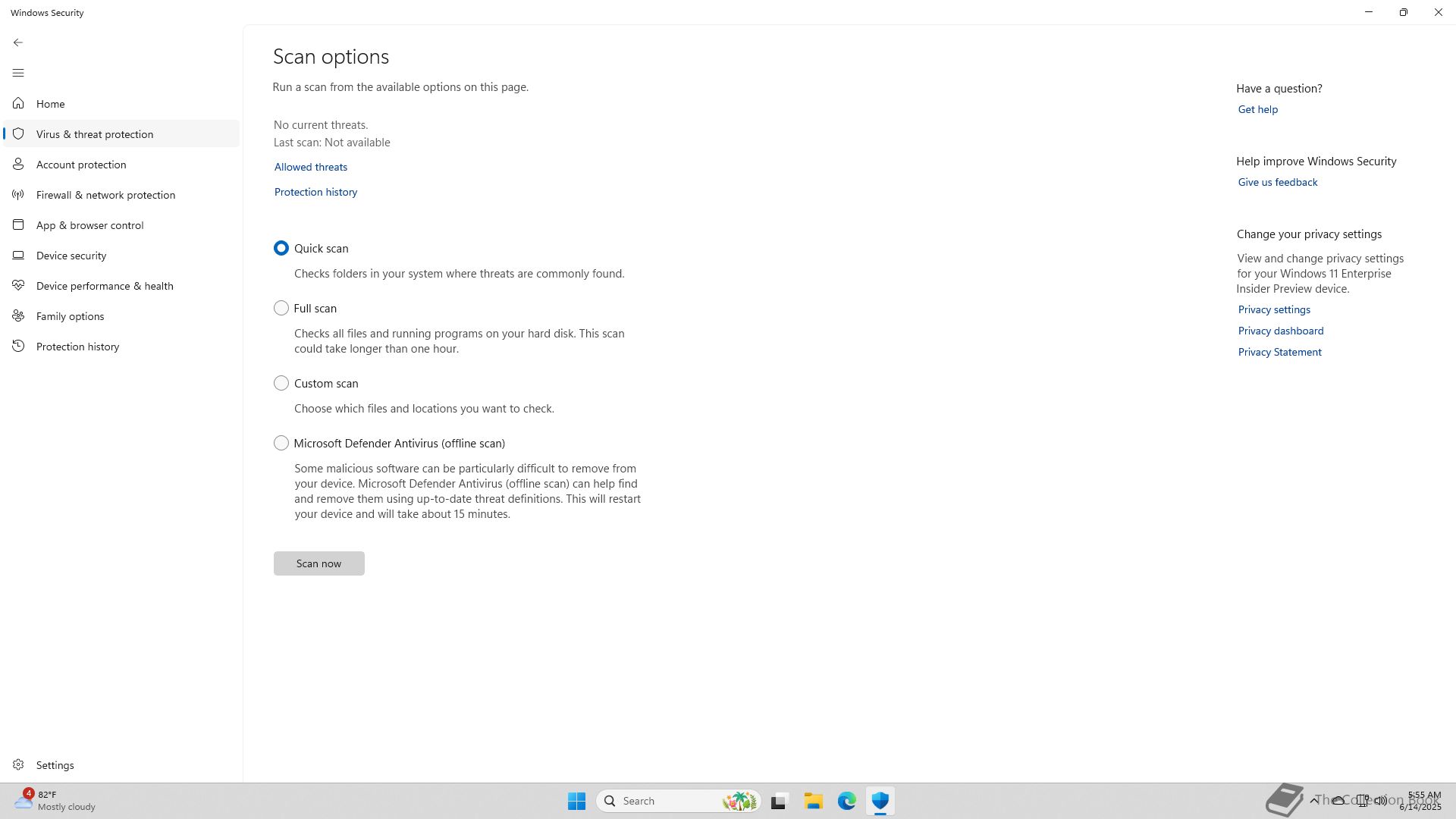Click the Device performance & health heart icon
Screen dimensions: 1456x819
(18, 285)
